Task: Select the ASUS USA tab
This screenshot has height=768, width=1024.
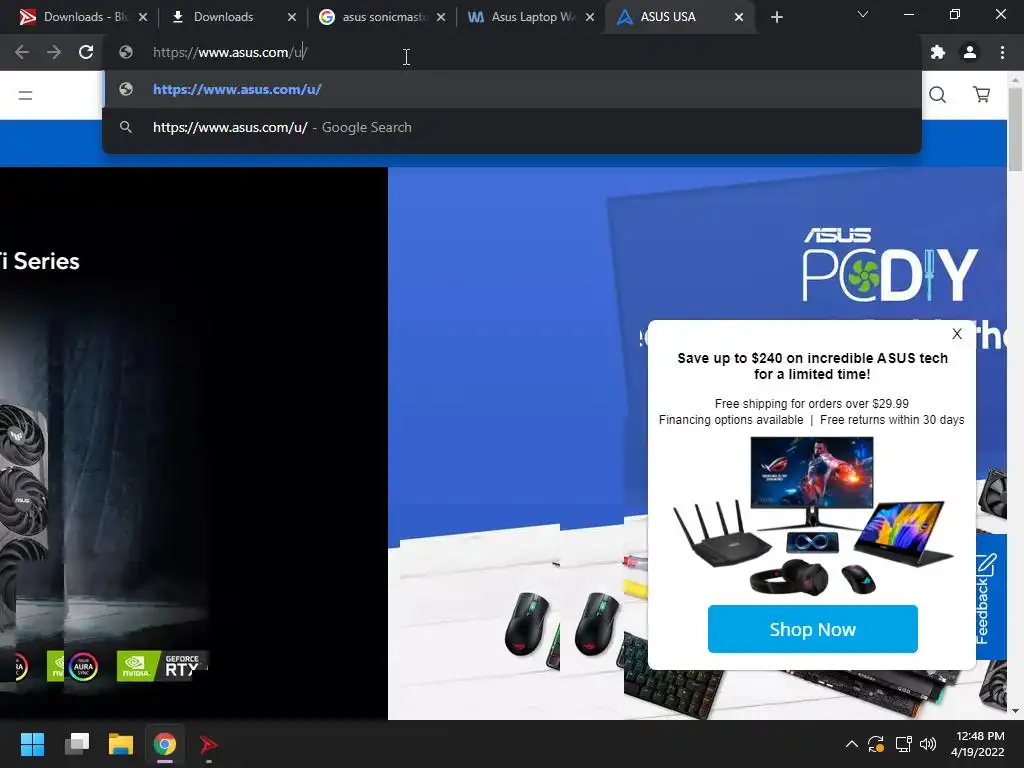Action: 679,17
